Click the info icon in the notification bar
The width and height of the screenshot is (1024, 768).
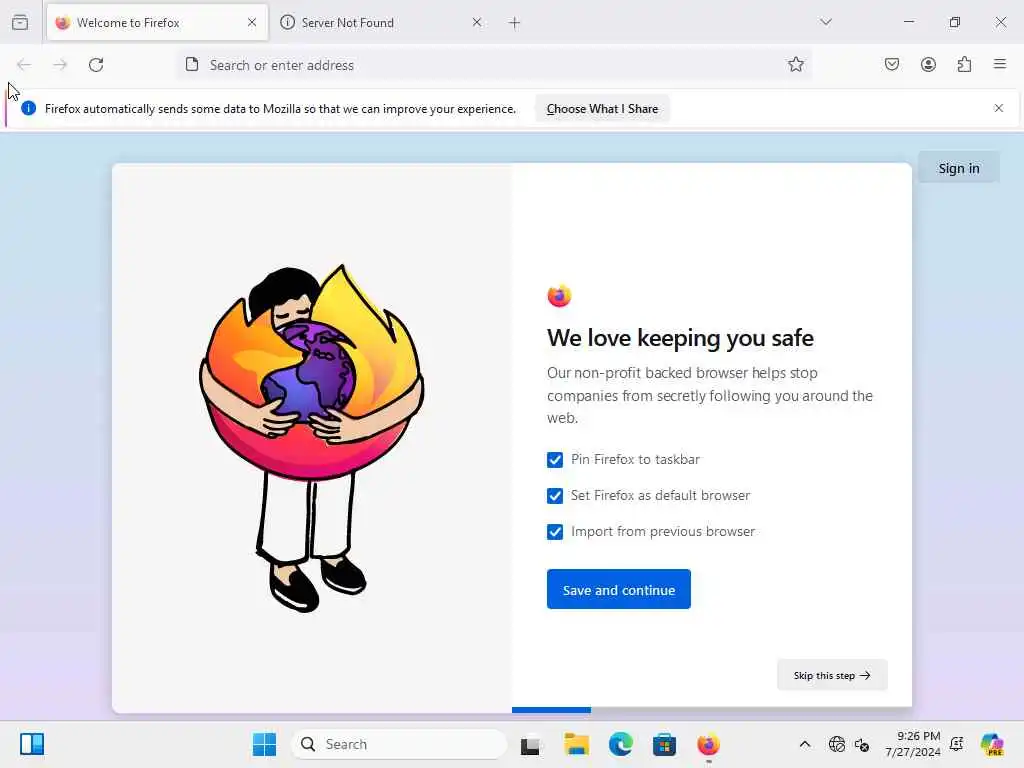[29, 108]
